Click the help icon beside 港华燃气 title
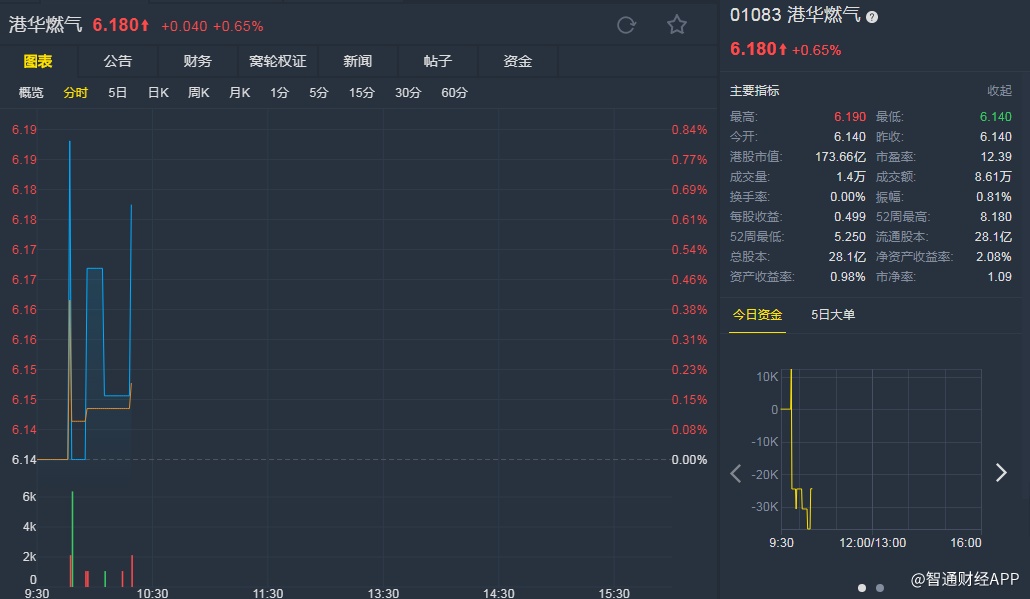Viewport: 1030px width, 599px height. point(872,17)
